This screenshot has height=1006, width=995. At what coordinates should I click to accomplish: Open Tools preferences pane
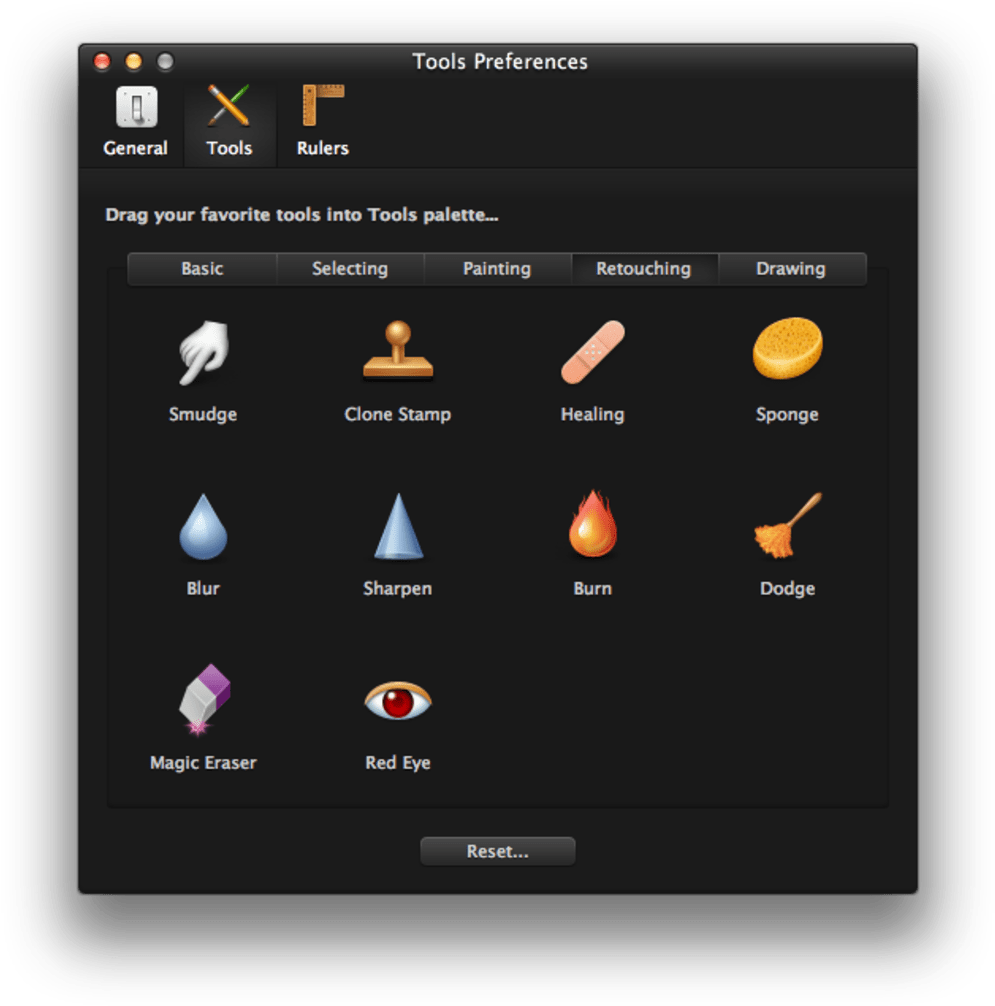click(229, 122)
